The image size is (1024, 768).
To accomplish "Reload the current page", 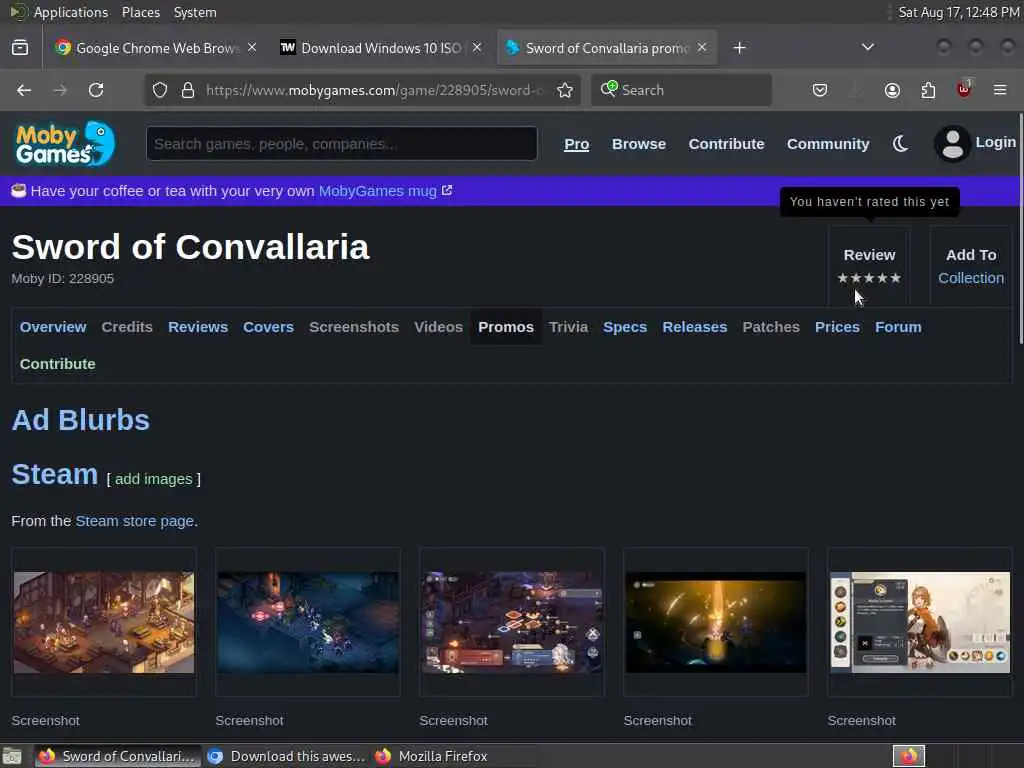I will (x=96, y=90).
